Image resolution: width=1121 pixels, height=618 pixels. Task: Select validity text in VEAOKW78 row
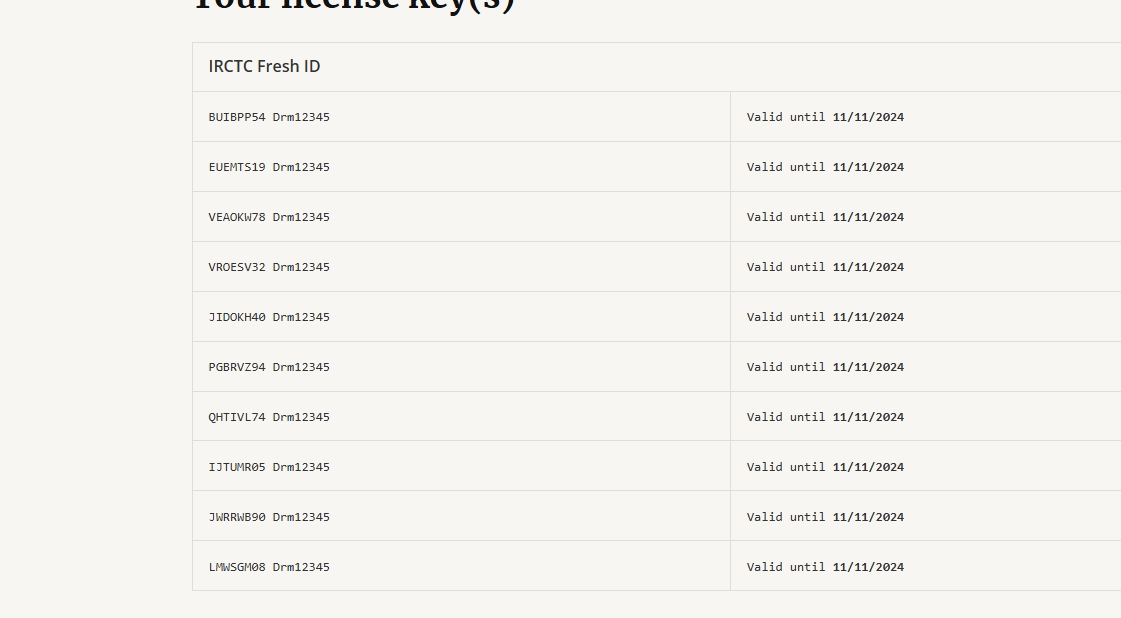(825, 217)
